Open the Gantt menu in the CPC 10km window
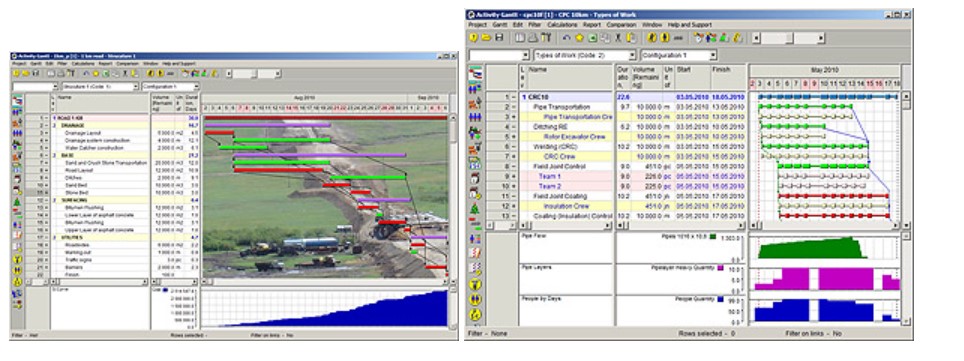 (x=500, y=25)
